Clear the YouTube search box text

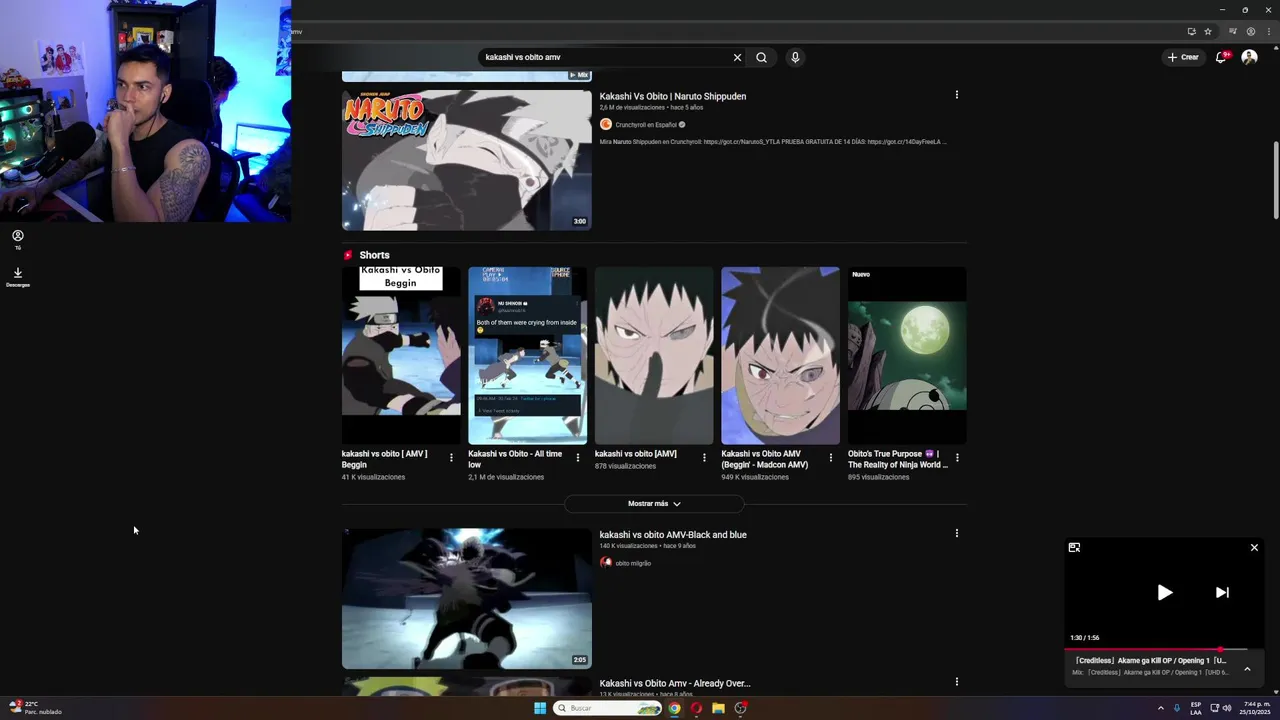[x=738, y=57]
